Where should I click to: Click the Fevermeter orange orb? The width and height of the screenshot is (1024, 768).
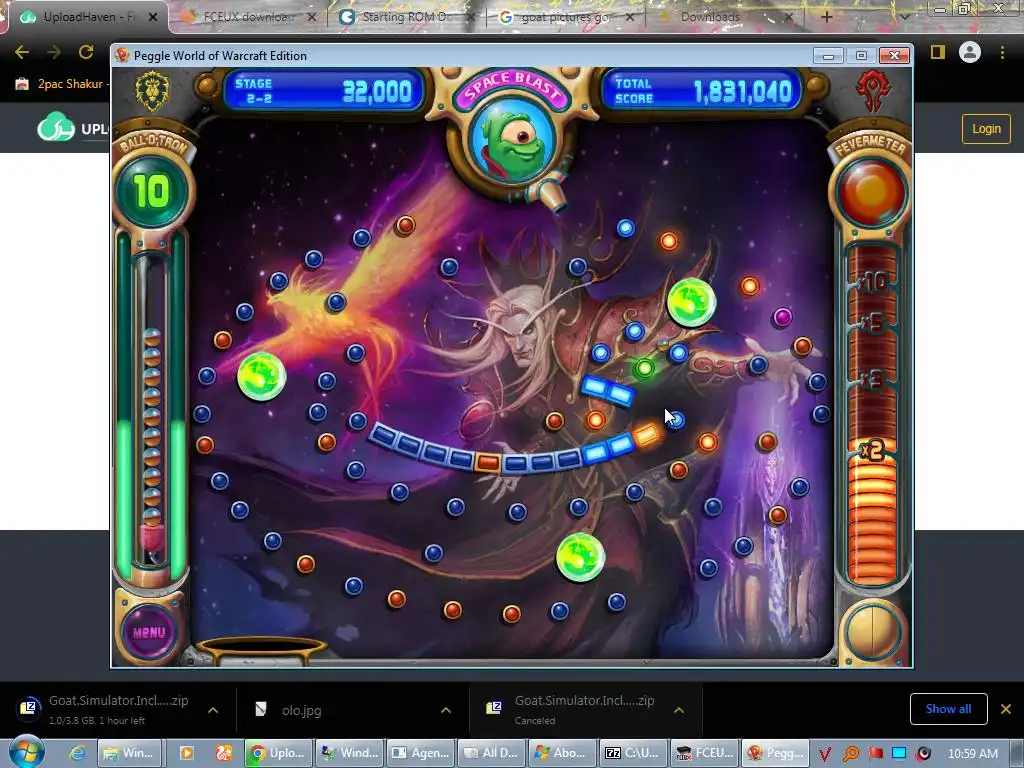click(871, 193)
